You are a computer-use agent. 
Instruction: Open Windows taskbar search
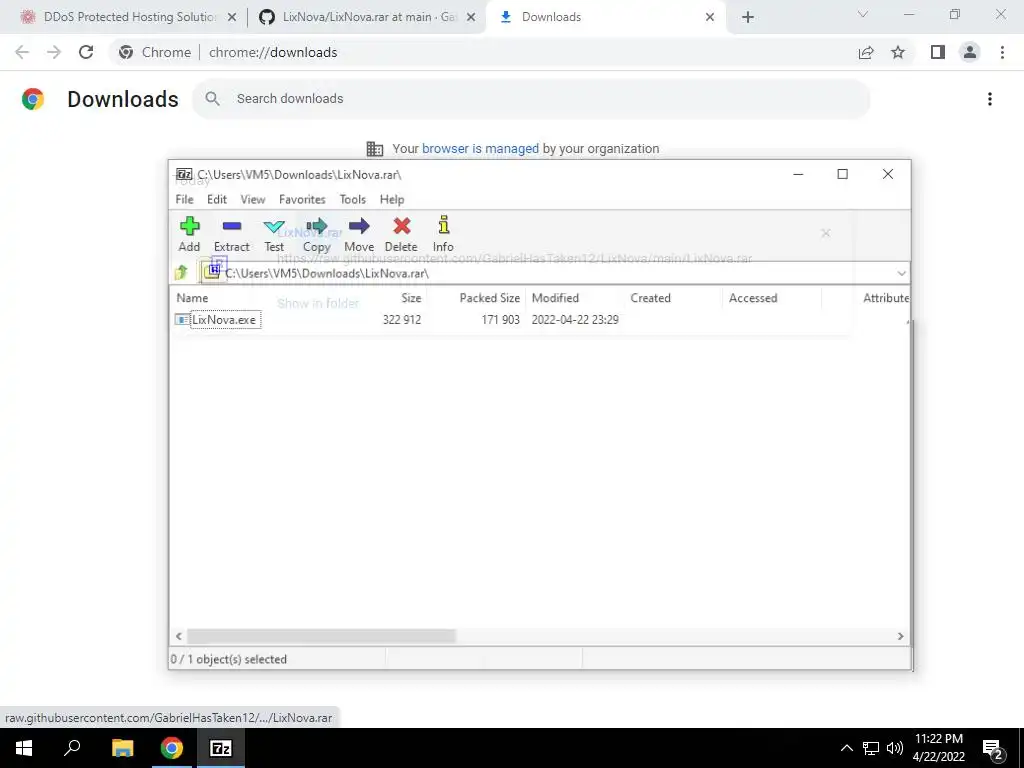(x=72, y=748)
